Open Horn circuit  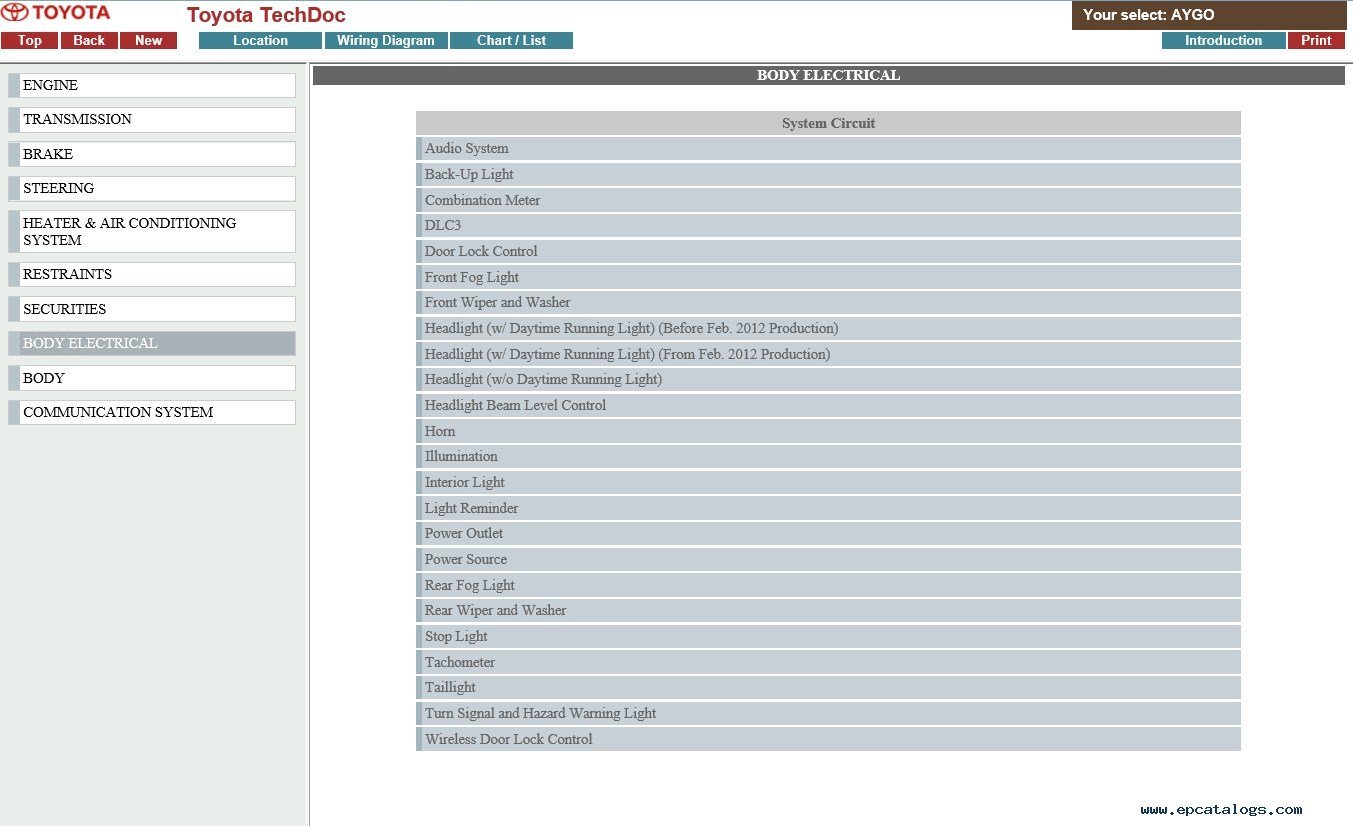[828, 431]
